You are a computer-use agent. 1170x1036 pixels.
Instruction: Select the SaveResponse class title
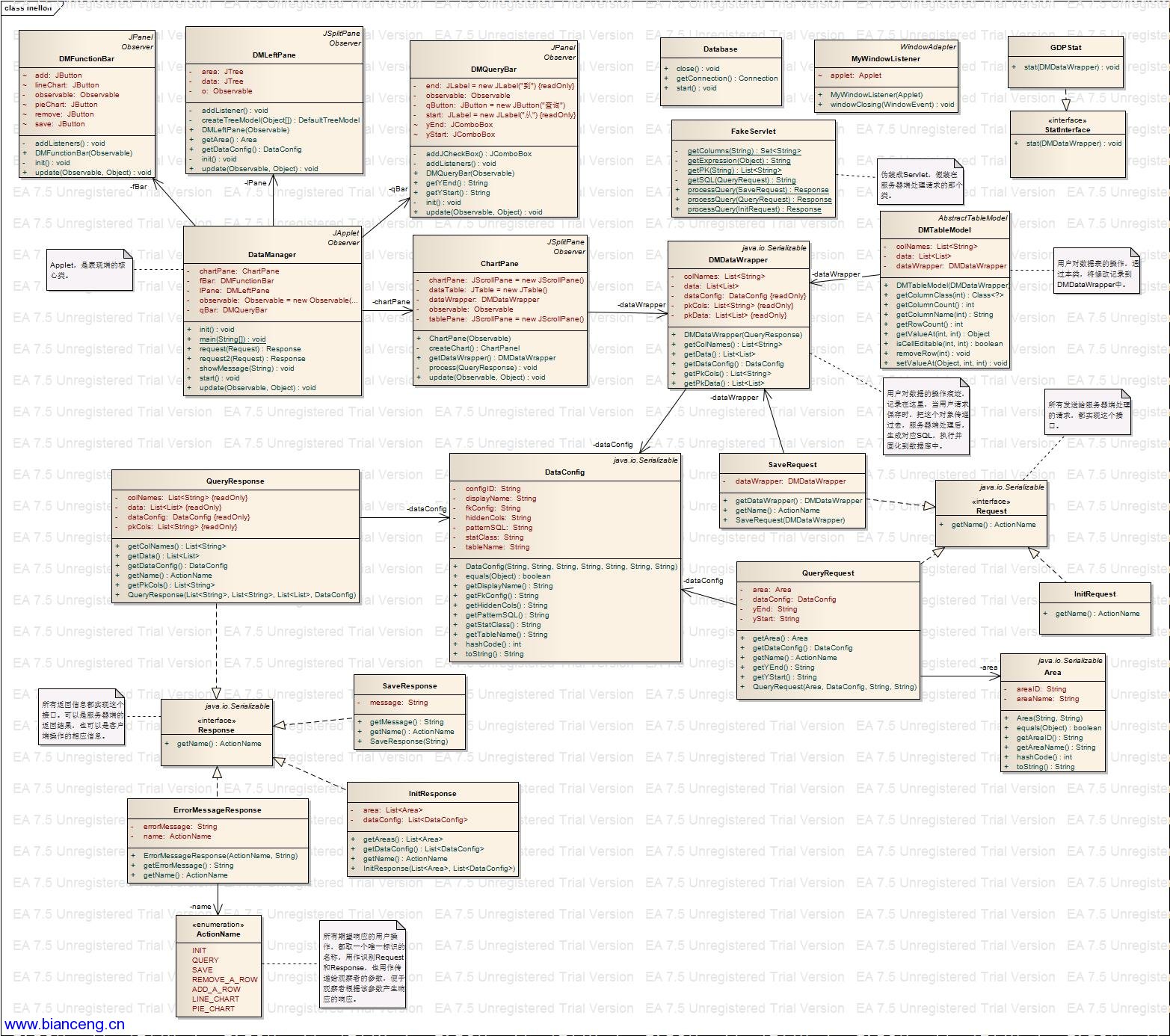tap(409, 686)
